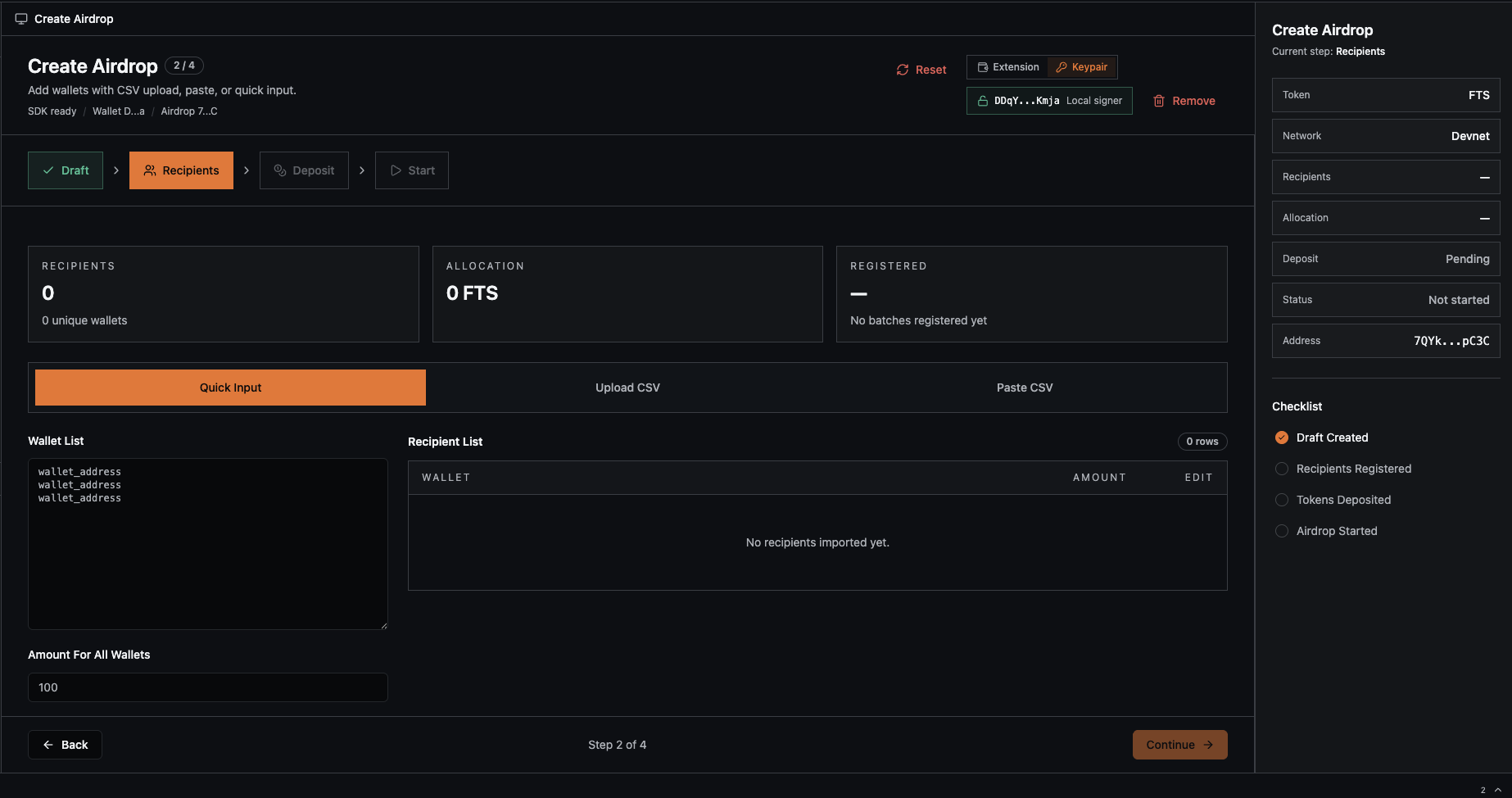Screen dimensions: 1512x798
Task: Expand the bottom-right panel caret
Action: (x=1498, y=790)
